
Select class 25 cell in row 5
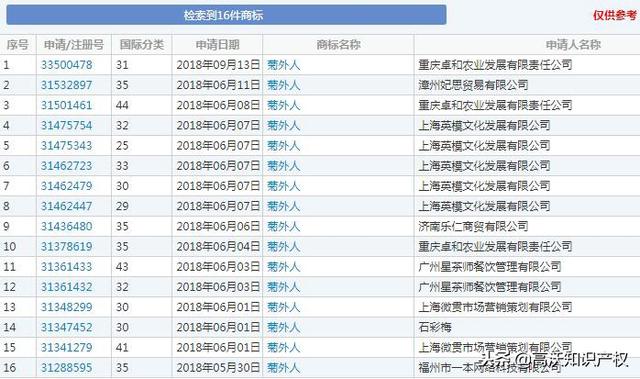pos(122,146)
